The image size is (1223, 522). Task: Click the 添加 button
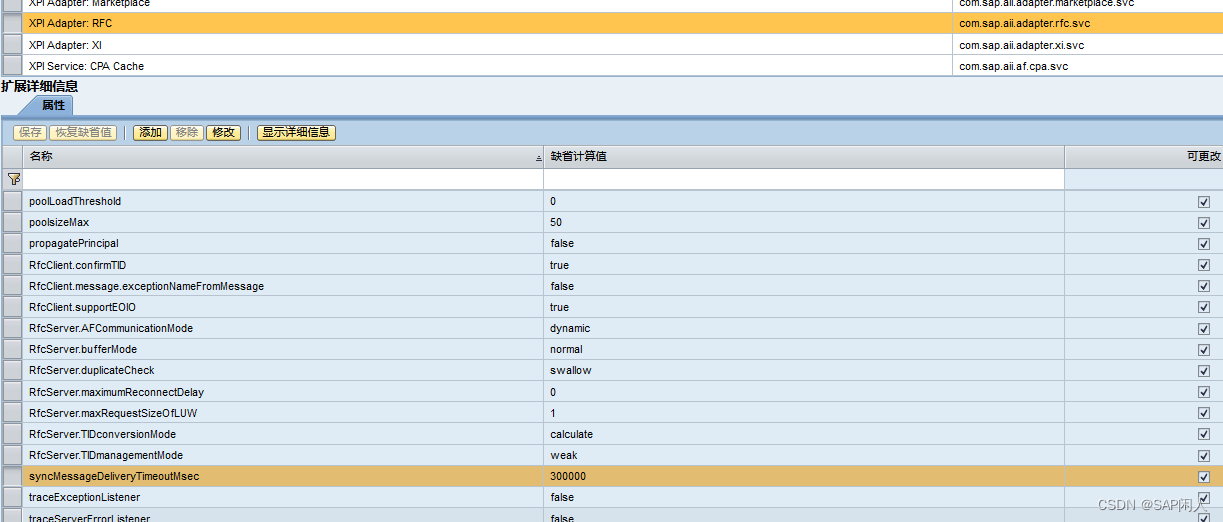150,132
